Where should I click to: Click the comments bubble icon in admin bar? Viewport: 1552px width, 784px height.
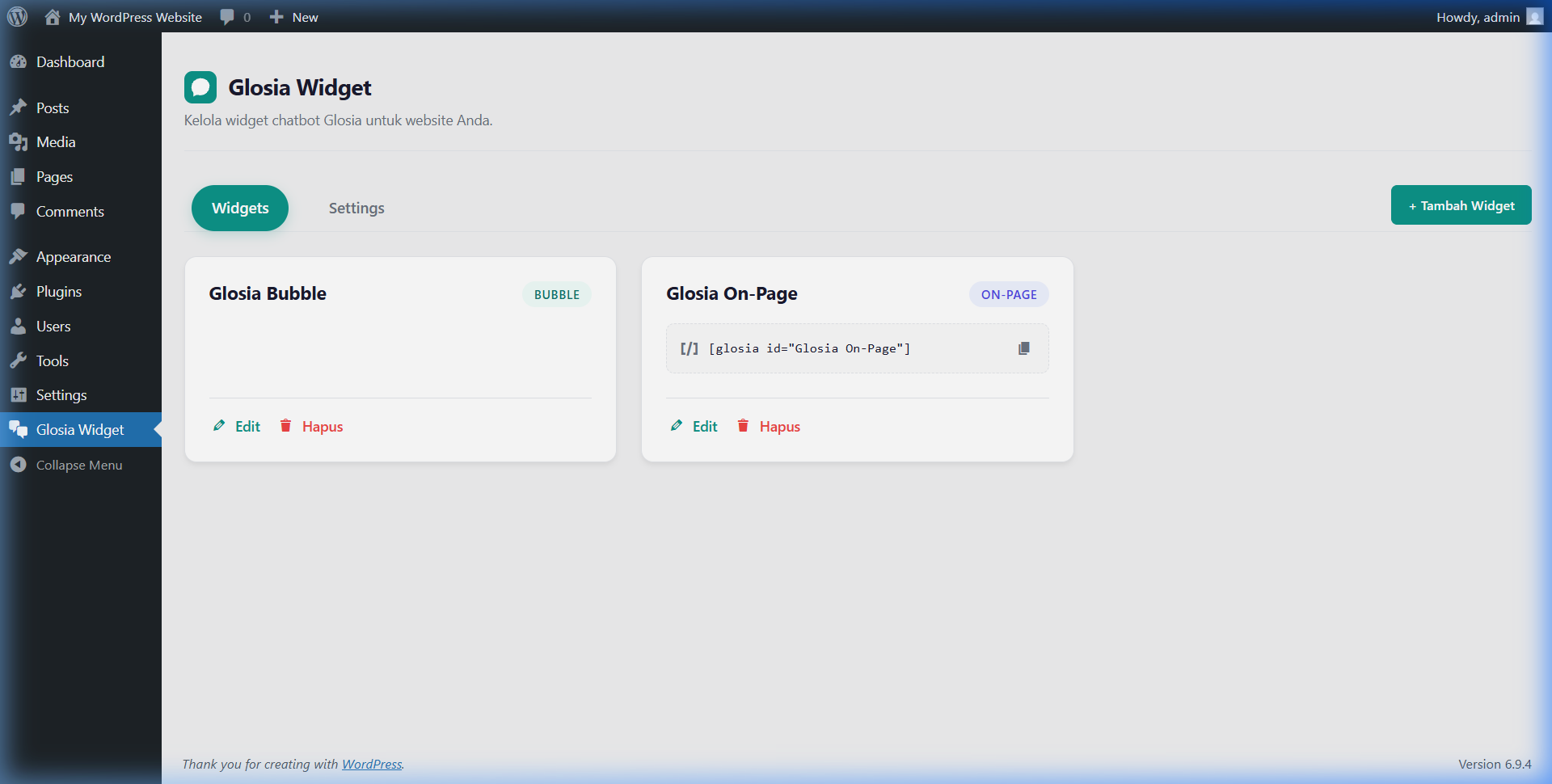click(227, 17)
